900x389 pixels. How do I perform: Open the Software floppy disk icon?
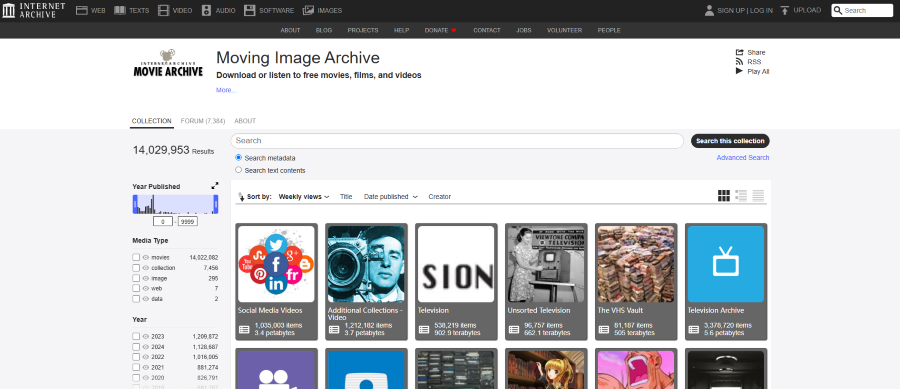click(249, 10)
